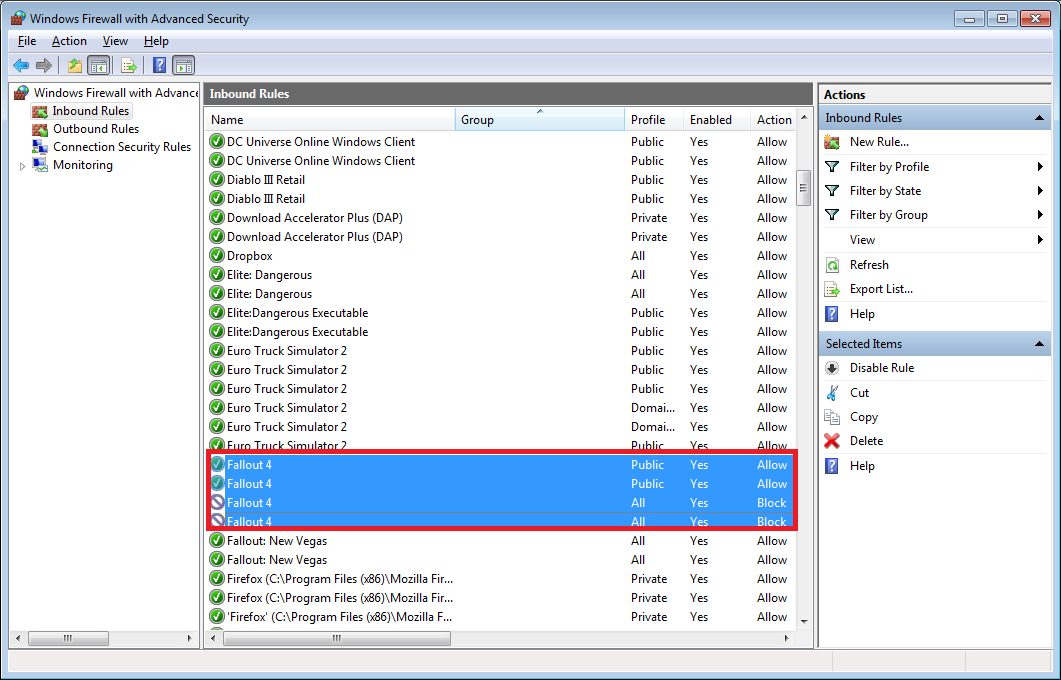The image size is (1061, 680).
Task: Select the Dropbox rule row
Action: pyautogui.click(x=500, y=256)
